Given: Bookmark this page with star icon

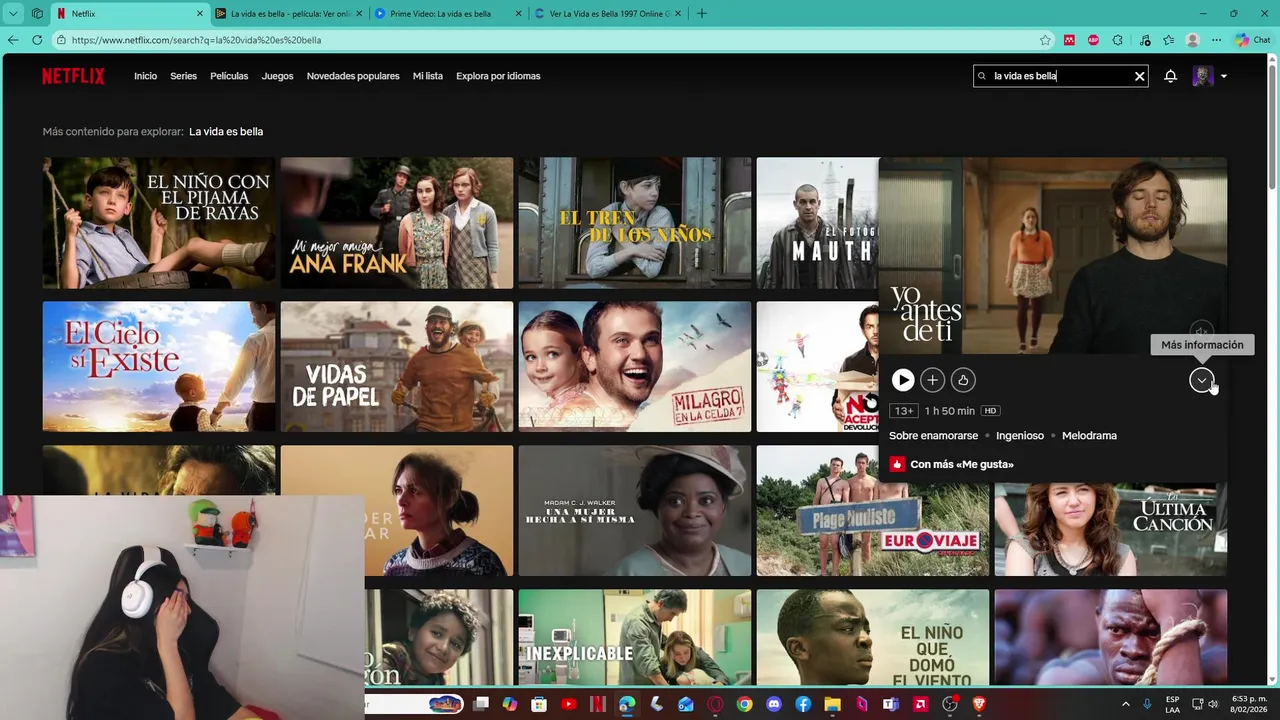Looking at the screenshot, I should [x=1045, y=40].
